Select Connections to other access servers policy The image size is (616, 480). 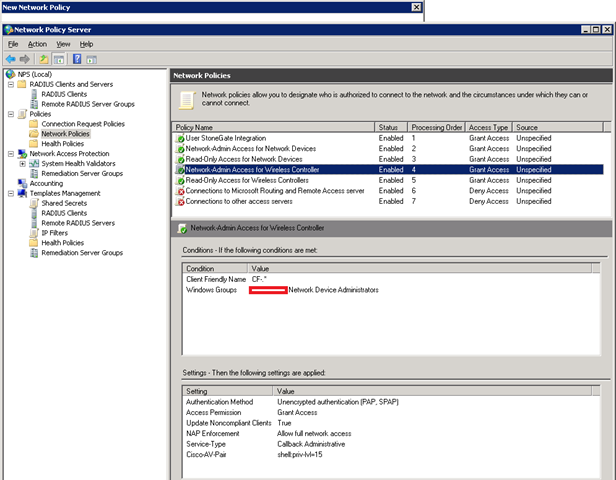click(x=247, y=201)
